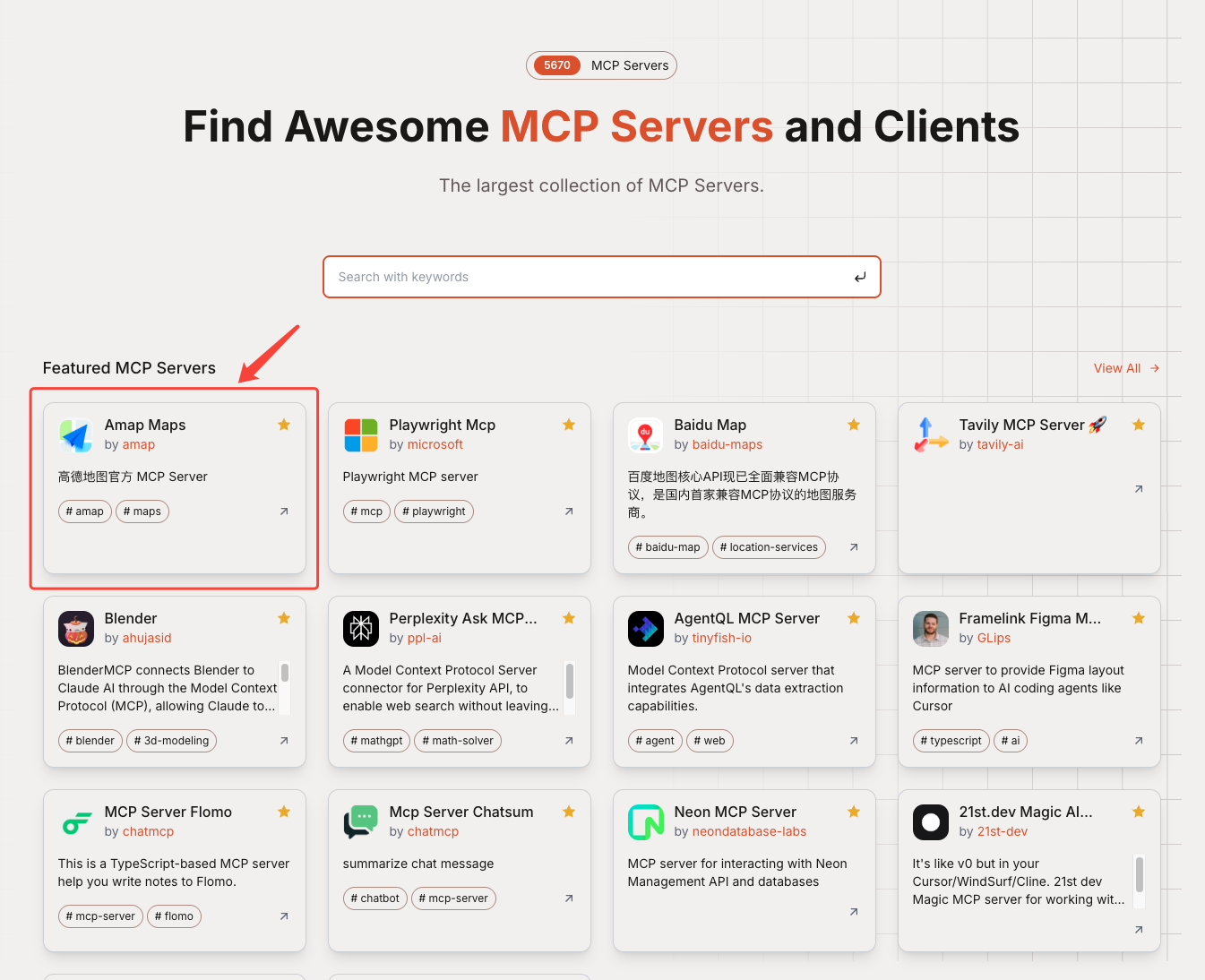Select the # 3d-modeling tag
This screenshot has height=980, width=1205.
pos(171,741)
